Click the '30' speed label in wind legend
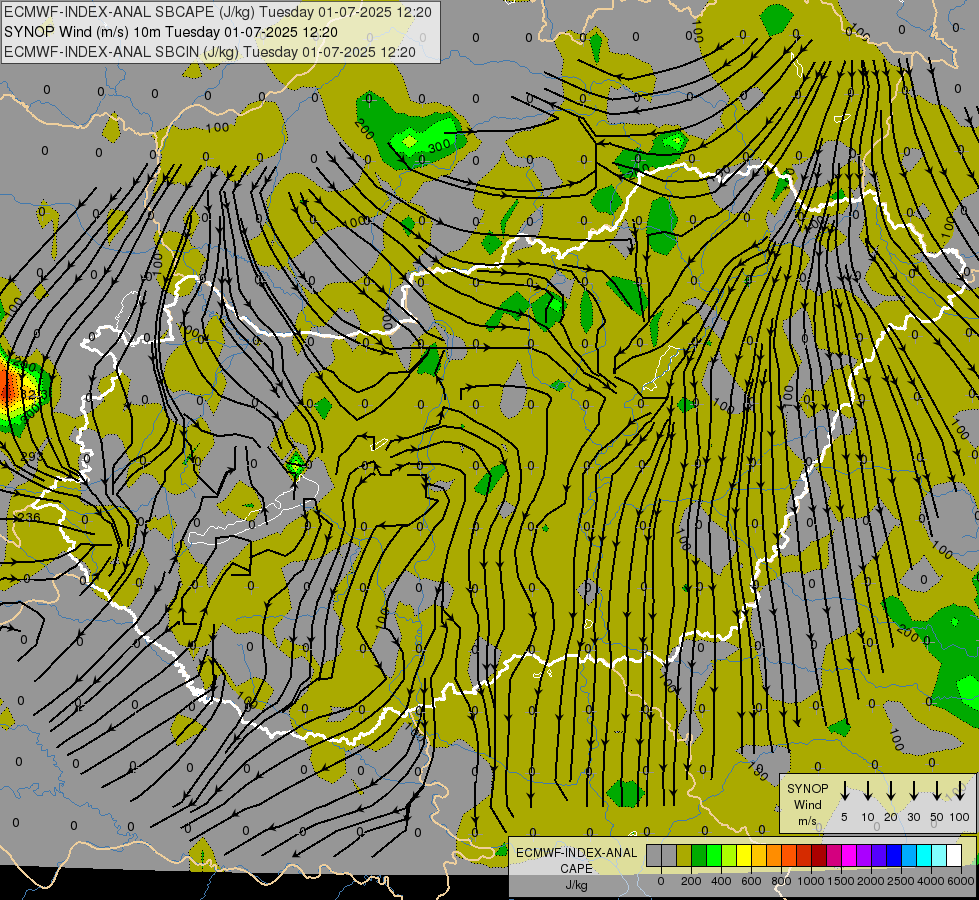979x900 pixels. click(913, 817)
